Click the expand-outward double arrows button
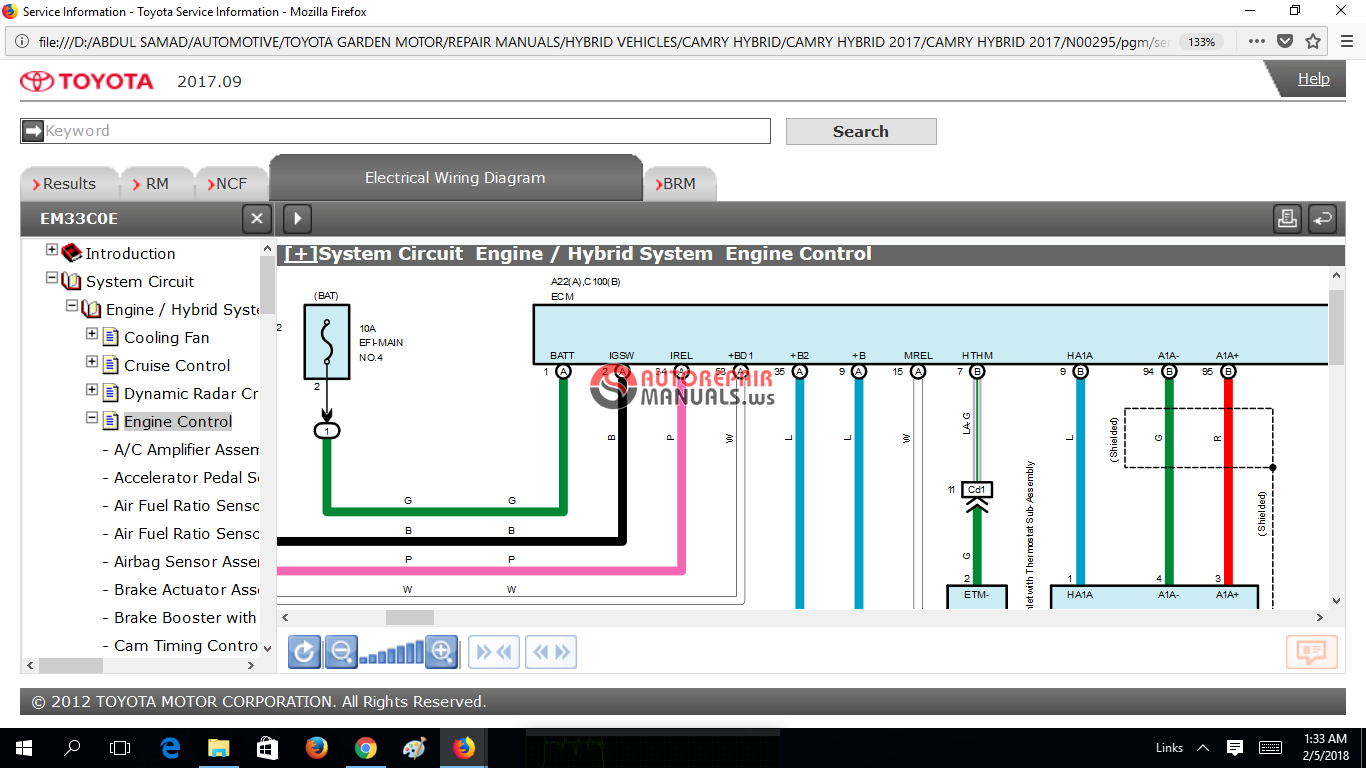Image resolution: width=1366 pixels, height=768 pixels. pyautogui.click(x=551, y=652)
